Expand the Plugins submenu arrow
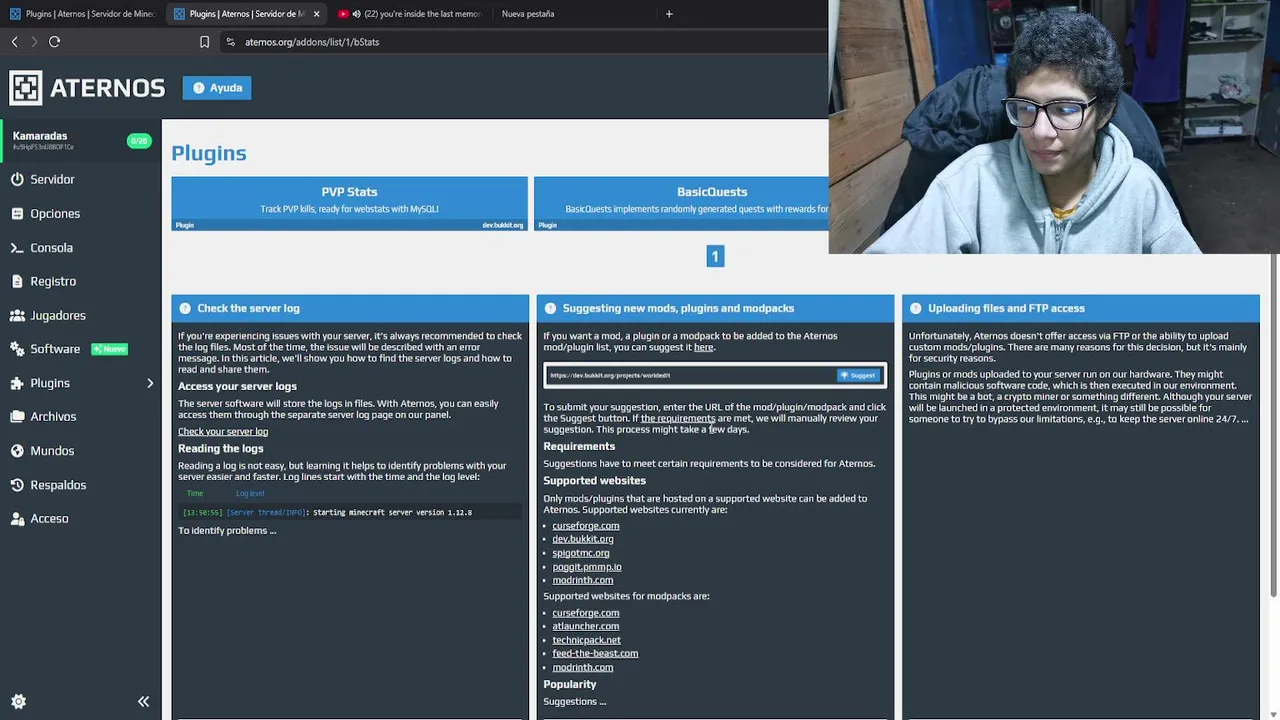Viewport: 1280px width, 720px height. pyautogui.click(x=150, y=383)
